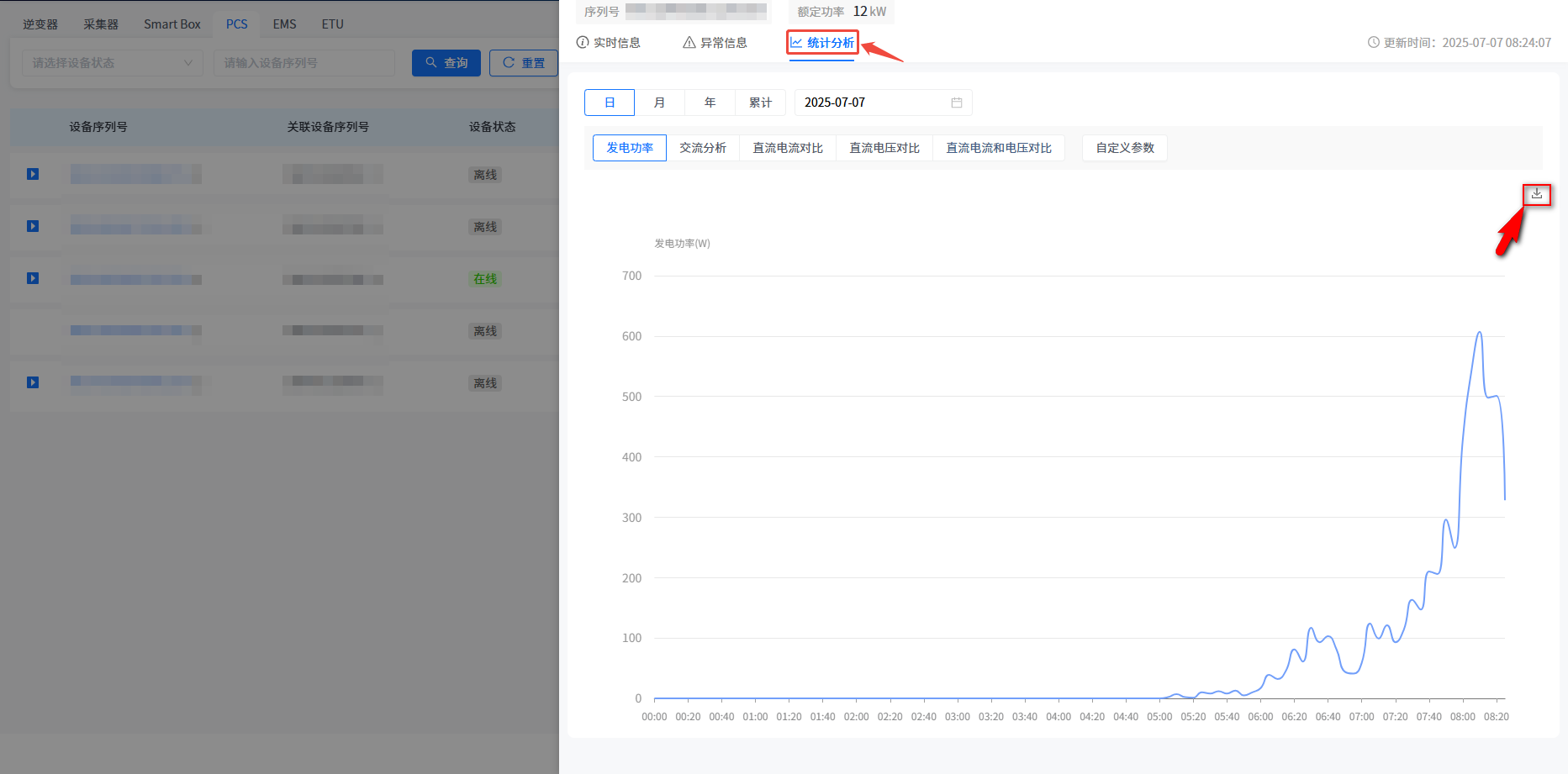
Task: Open the 异常信息 tab
Action: point(715,43)
